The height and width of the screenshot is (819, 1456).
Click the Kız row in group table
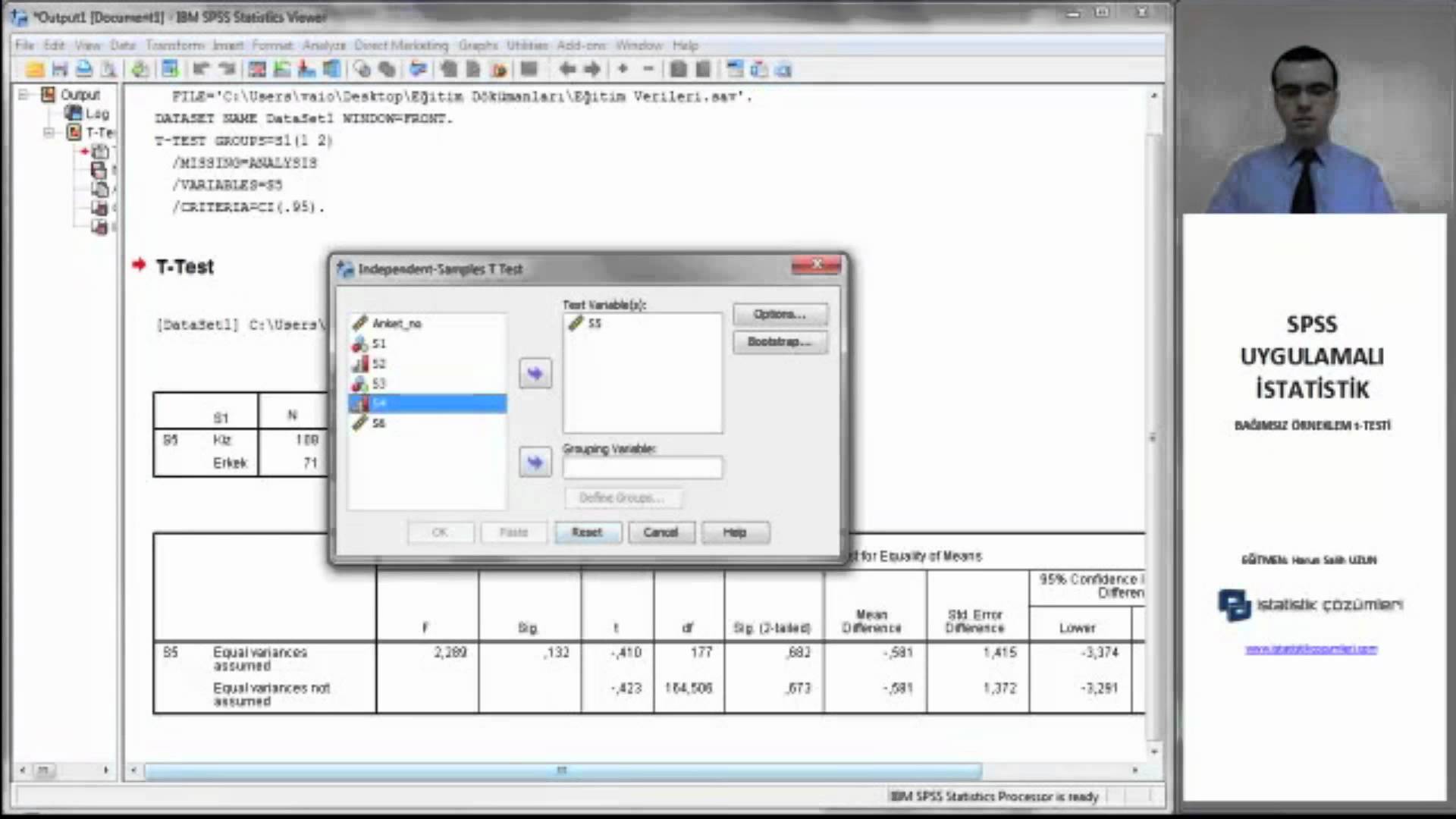241,441
